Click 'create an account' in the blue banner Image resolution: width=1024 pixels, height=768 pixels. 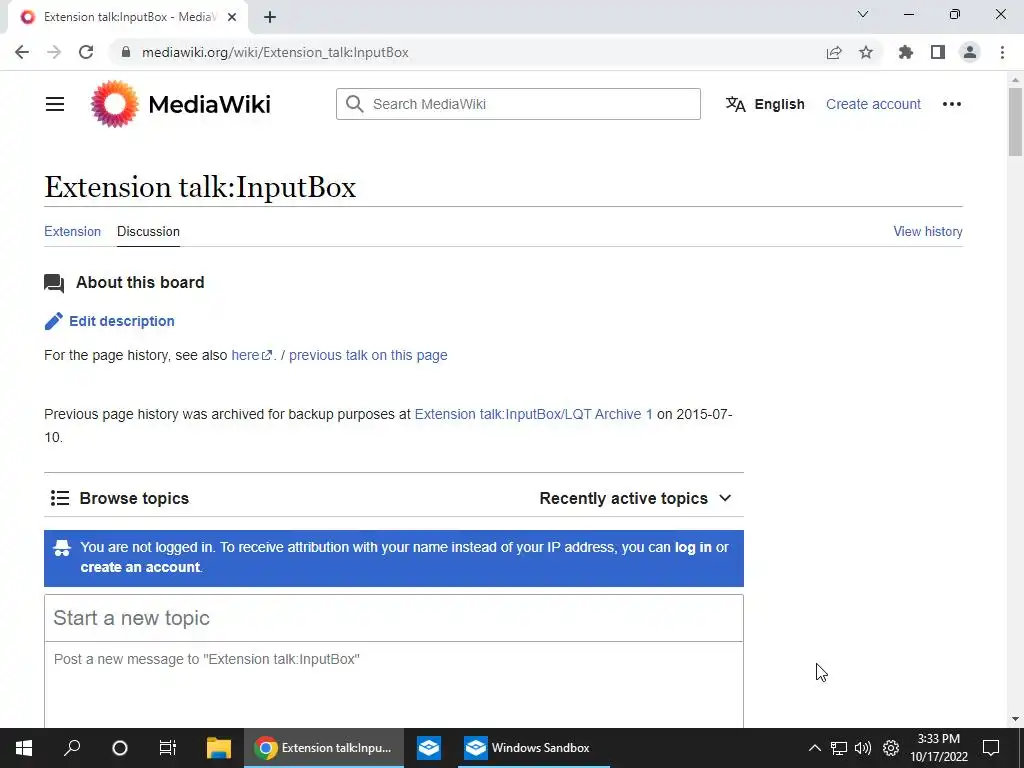click(140, 567)
